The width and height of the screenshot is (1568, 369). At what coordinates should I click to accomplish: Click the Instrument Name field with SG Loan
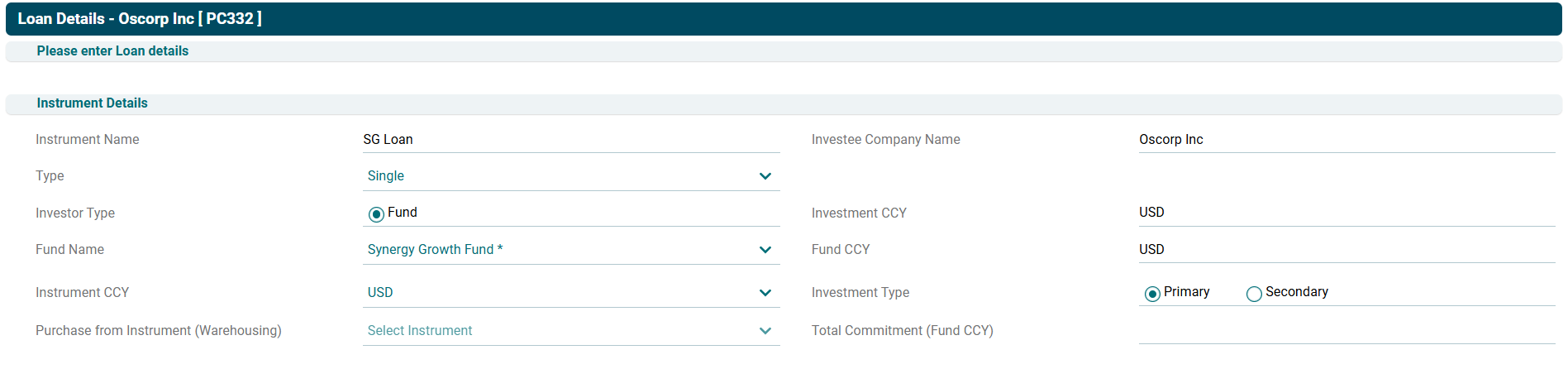pos(570,140)
